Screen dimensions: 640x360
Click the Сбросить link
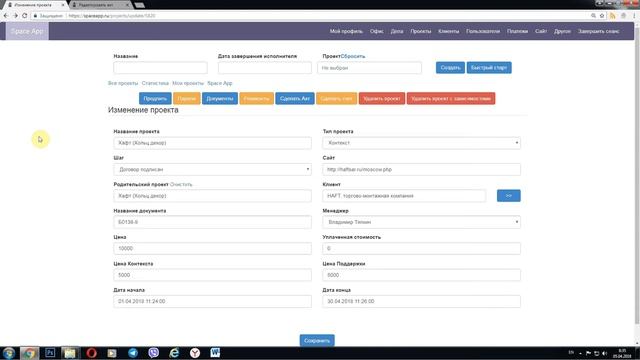(x=353, y=56)
